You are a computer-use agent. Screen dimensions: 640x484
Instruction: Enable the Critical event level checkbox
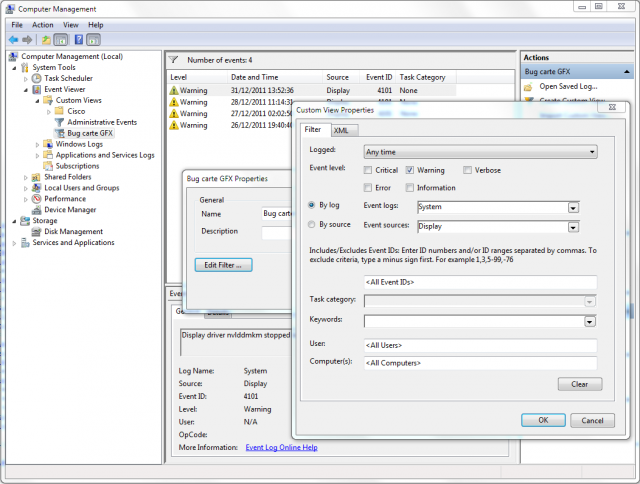pos(367,170)
